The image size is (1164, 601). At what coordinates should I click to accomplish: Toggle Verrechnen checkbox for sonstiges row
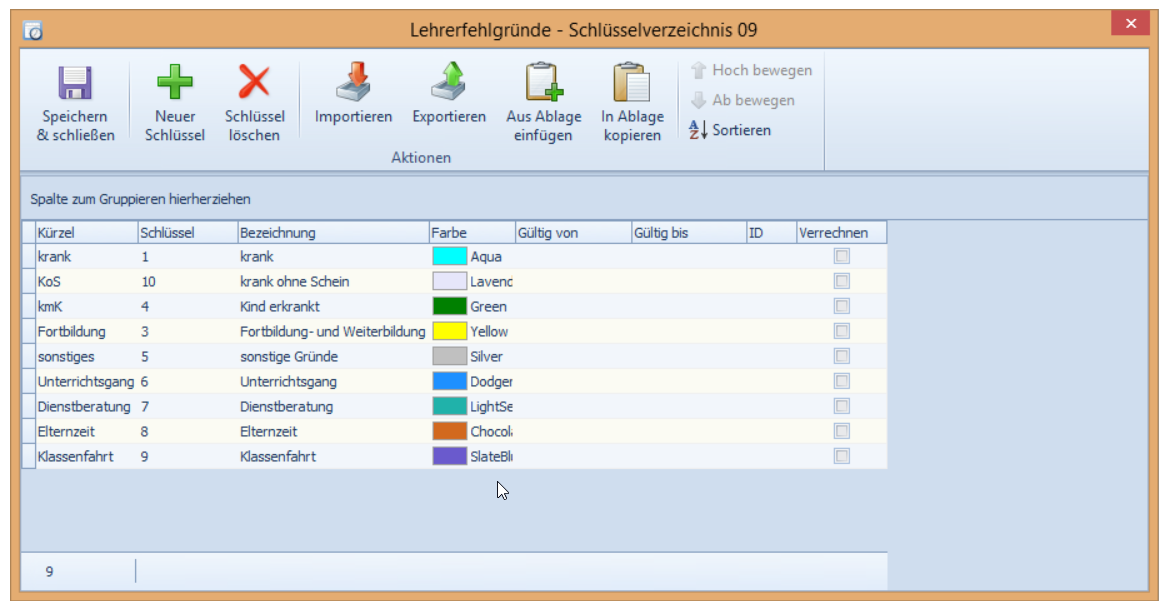point(842,356)
